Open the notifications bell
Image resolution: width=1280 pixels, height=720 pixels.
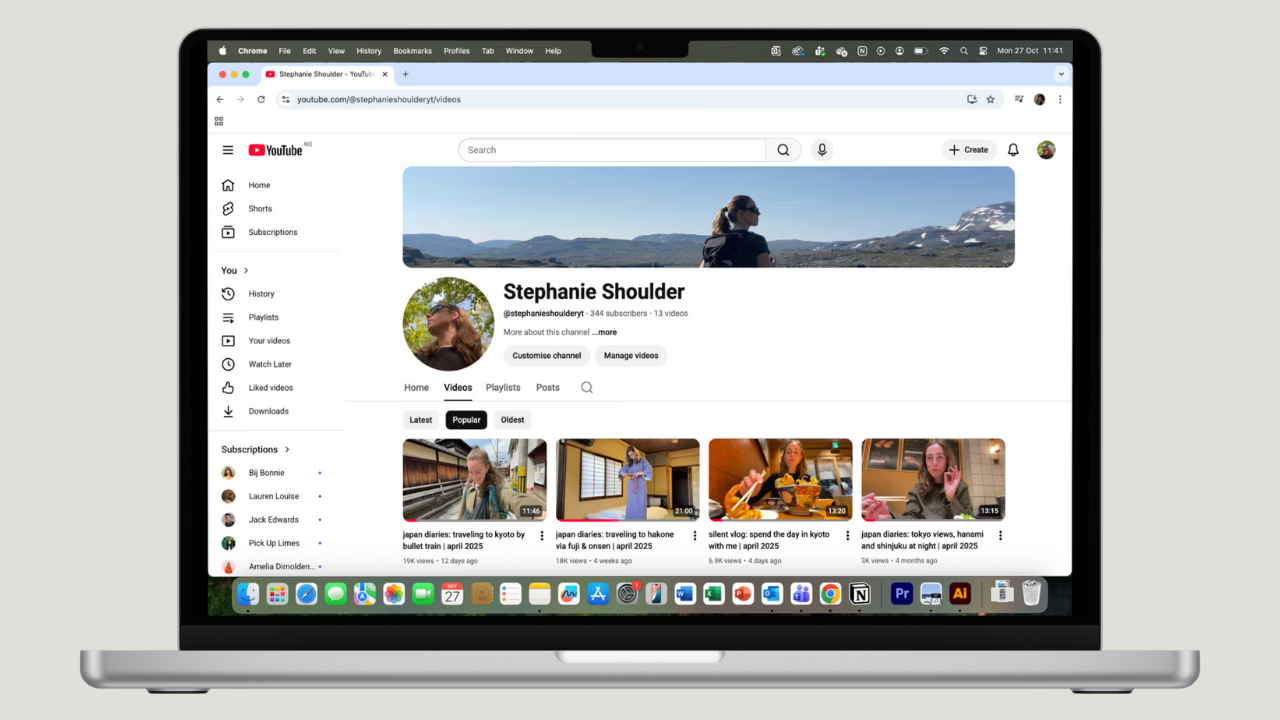pos(1013,150)
